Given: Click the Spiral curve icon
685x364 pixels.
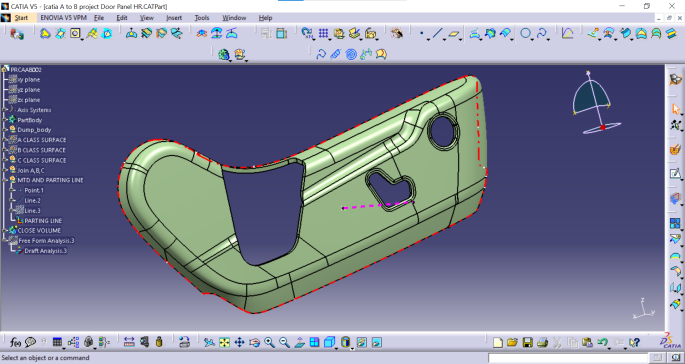Looking at the screenshot, I should (x=351, y=54).
